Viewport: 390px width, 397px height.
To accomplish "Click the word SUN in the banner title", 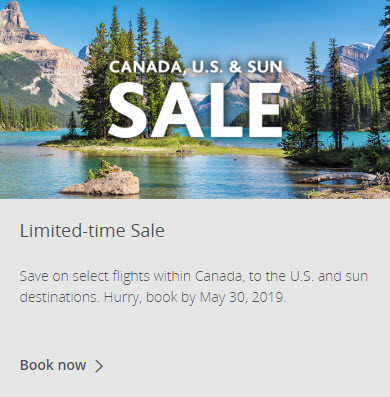I will pos(265,67).
